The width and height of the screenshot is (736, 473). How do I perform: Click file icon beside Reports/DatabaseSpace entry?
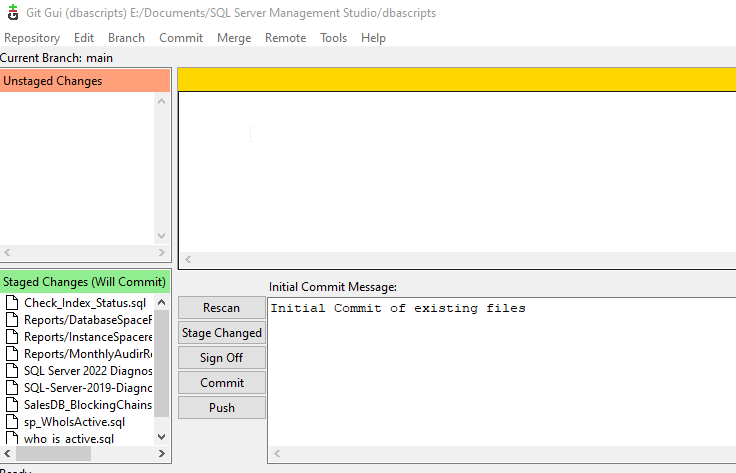[x=12, y=320]
